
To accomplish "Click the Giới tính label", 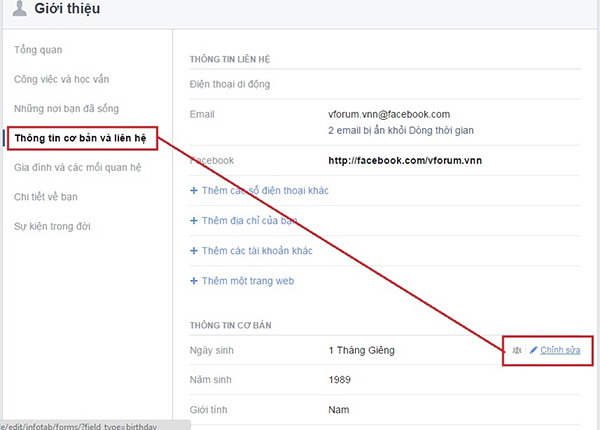I will pyautogui.click(x=209, y=410).
